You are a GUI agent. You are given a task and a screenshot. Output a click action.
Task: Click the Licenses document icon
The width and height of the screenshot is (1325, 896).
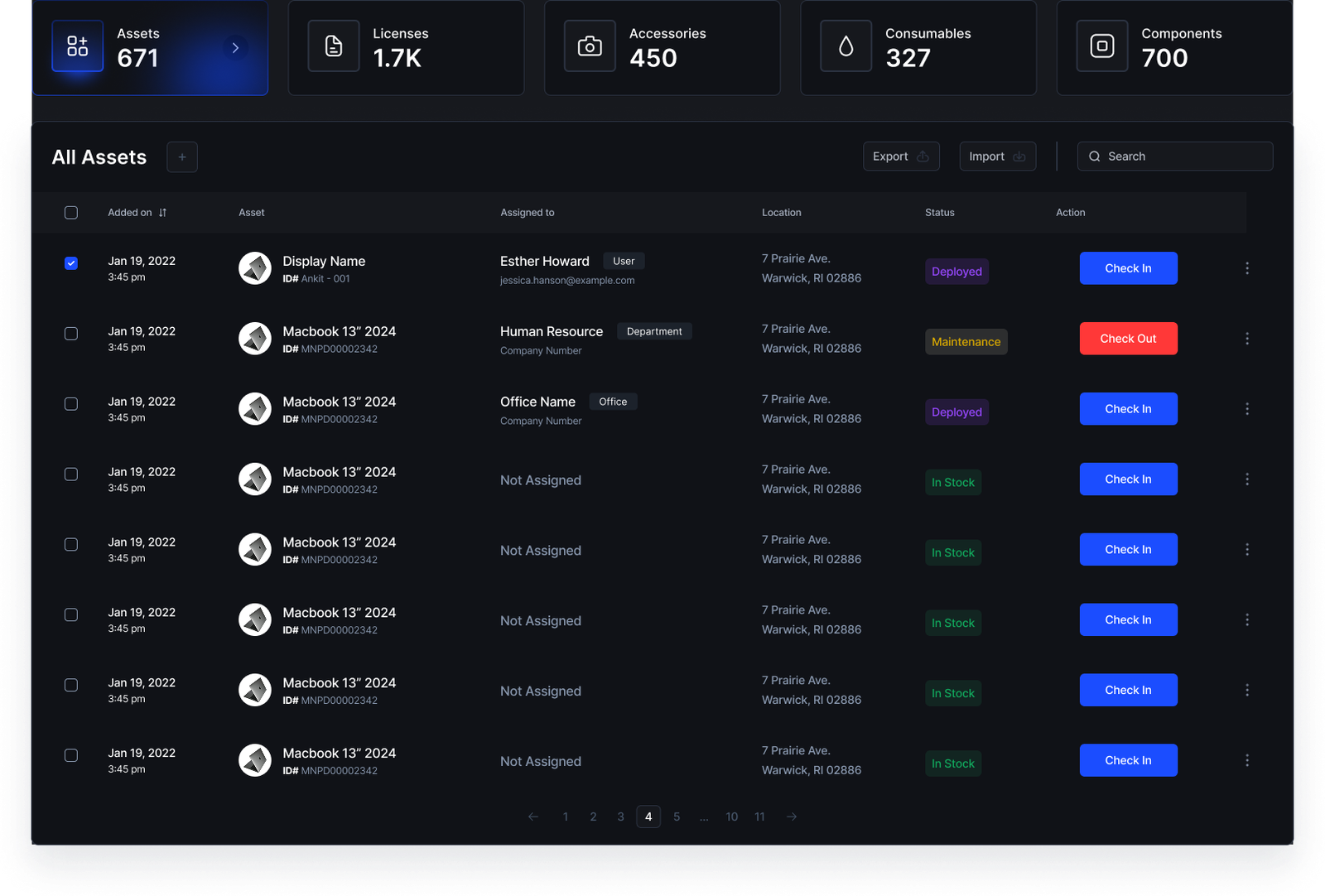(334, 46)
